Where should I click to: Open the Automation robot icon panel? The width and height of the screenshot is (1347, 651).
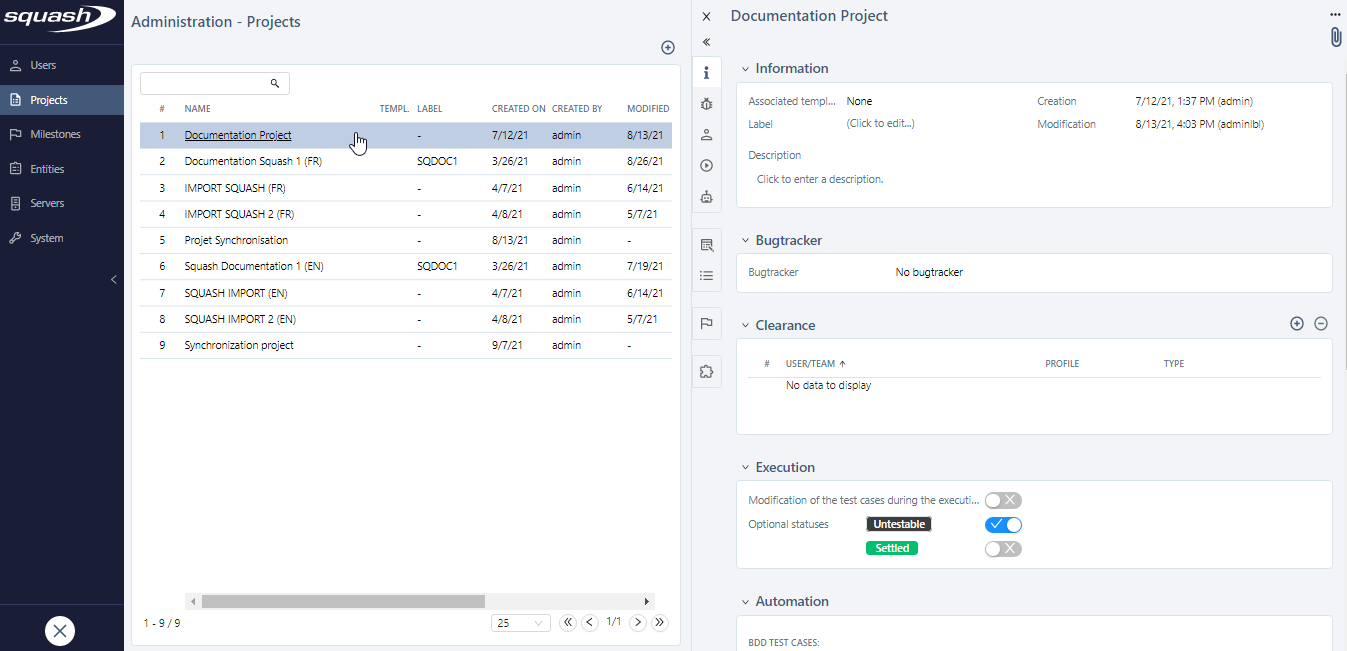click(x=707, y=197)
